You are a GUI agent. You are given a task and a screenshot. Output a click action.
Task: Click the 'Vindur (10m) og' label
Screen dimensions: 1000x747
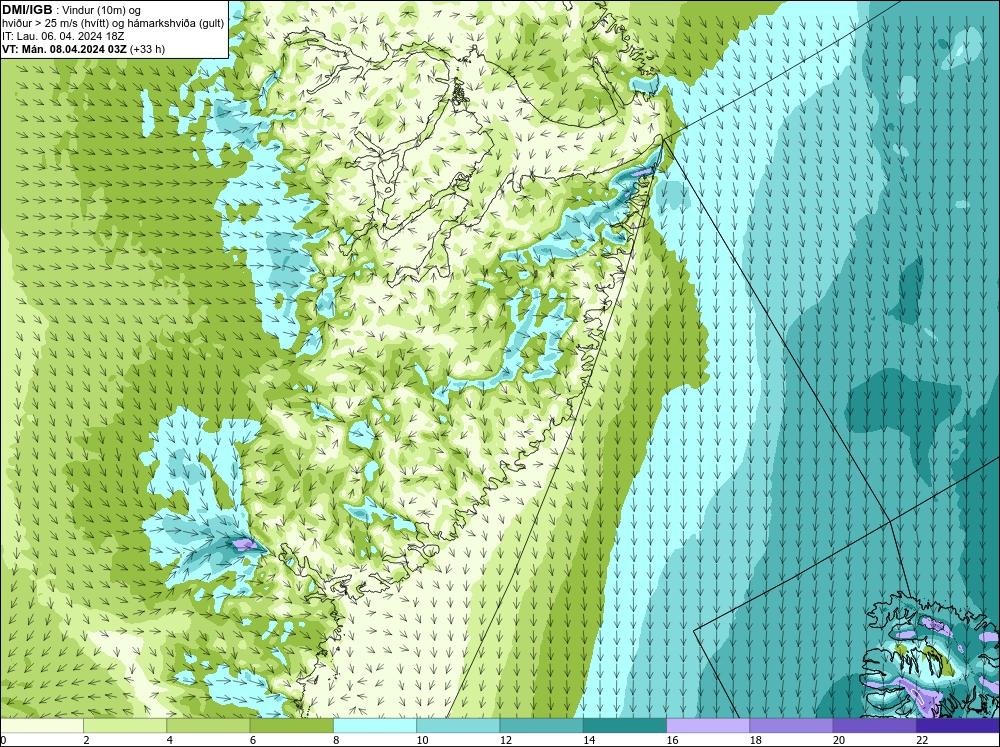pyautogui.click(x=102, y=10)
